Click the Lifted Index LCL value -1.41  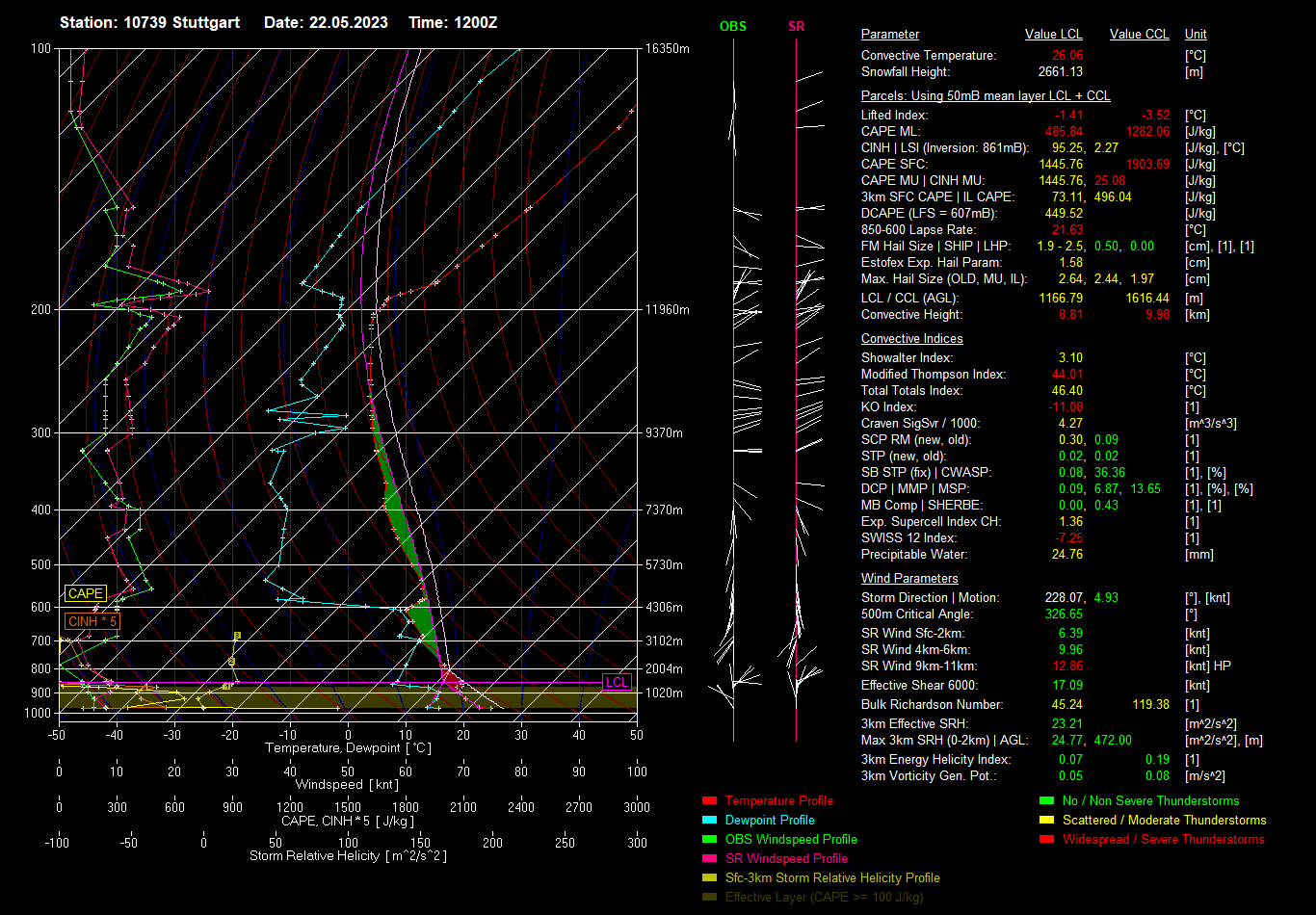click(1069, 116)
